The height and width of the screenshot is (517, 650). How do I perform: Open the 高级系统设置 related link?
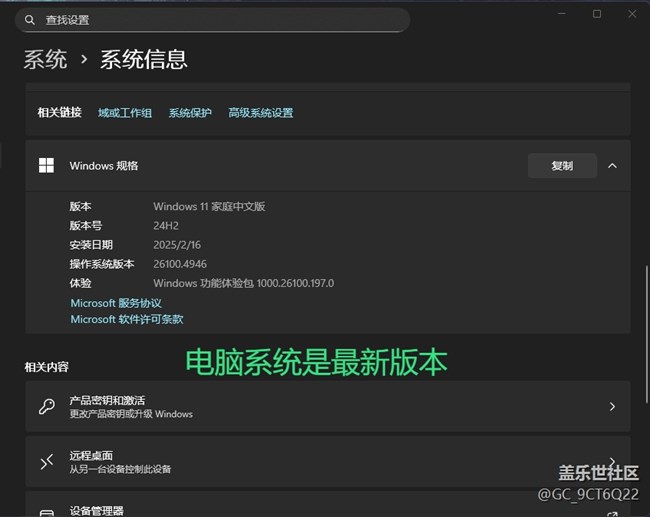(x=260, y=113)
